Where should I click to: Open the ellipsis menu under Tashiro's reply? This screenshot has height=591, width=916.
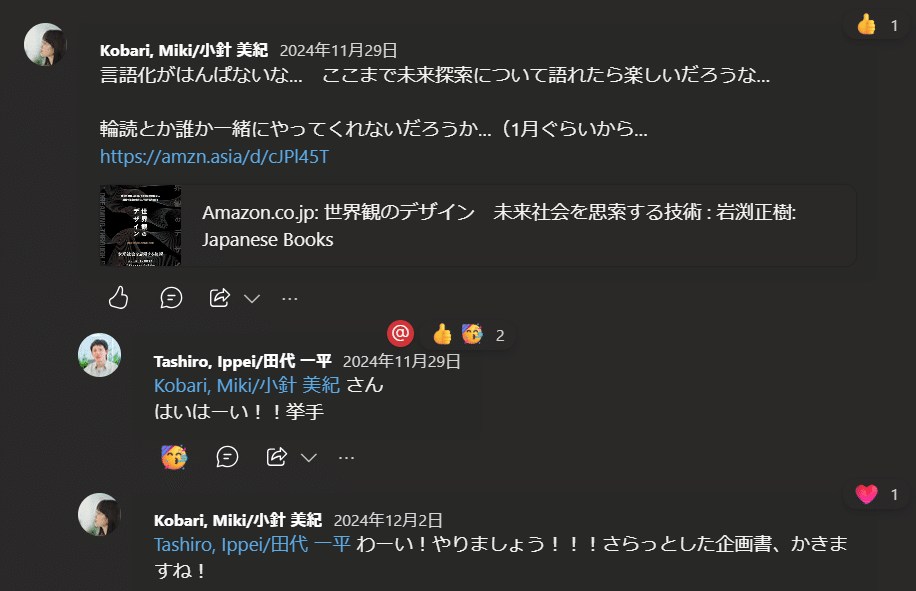click(345, 457)
